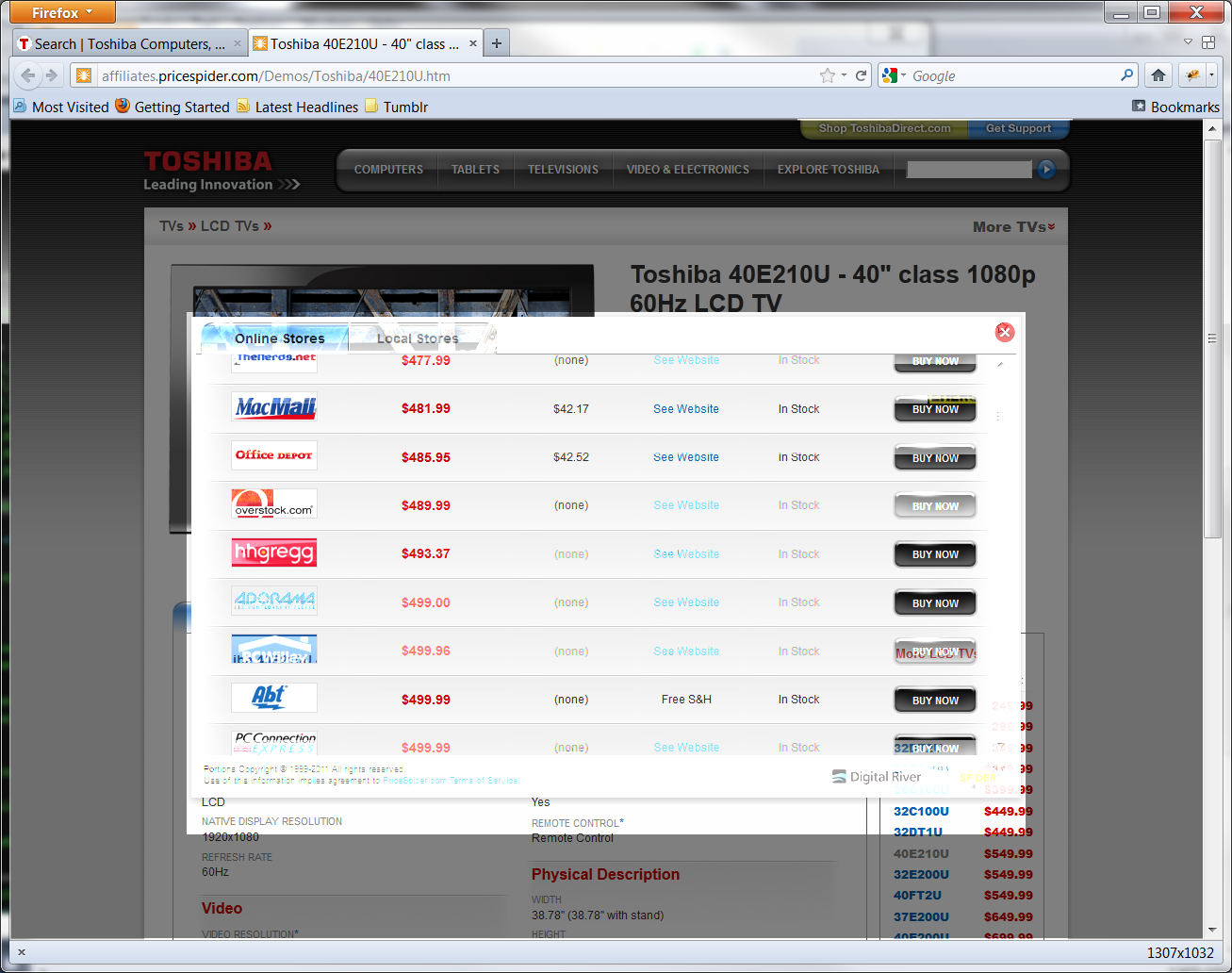1232x973 pixels.
Task: Open the Tumblr bookmarks folder
Action: pos(397,107)
